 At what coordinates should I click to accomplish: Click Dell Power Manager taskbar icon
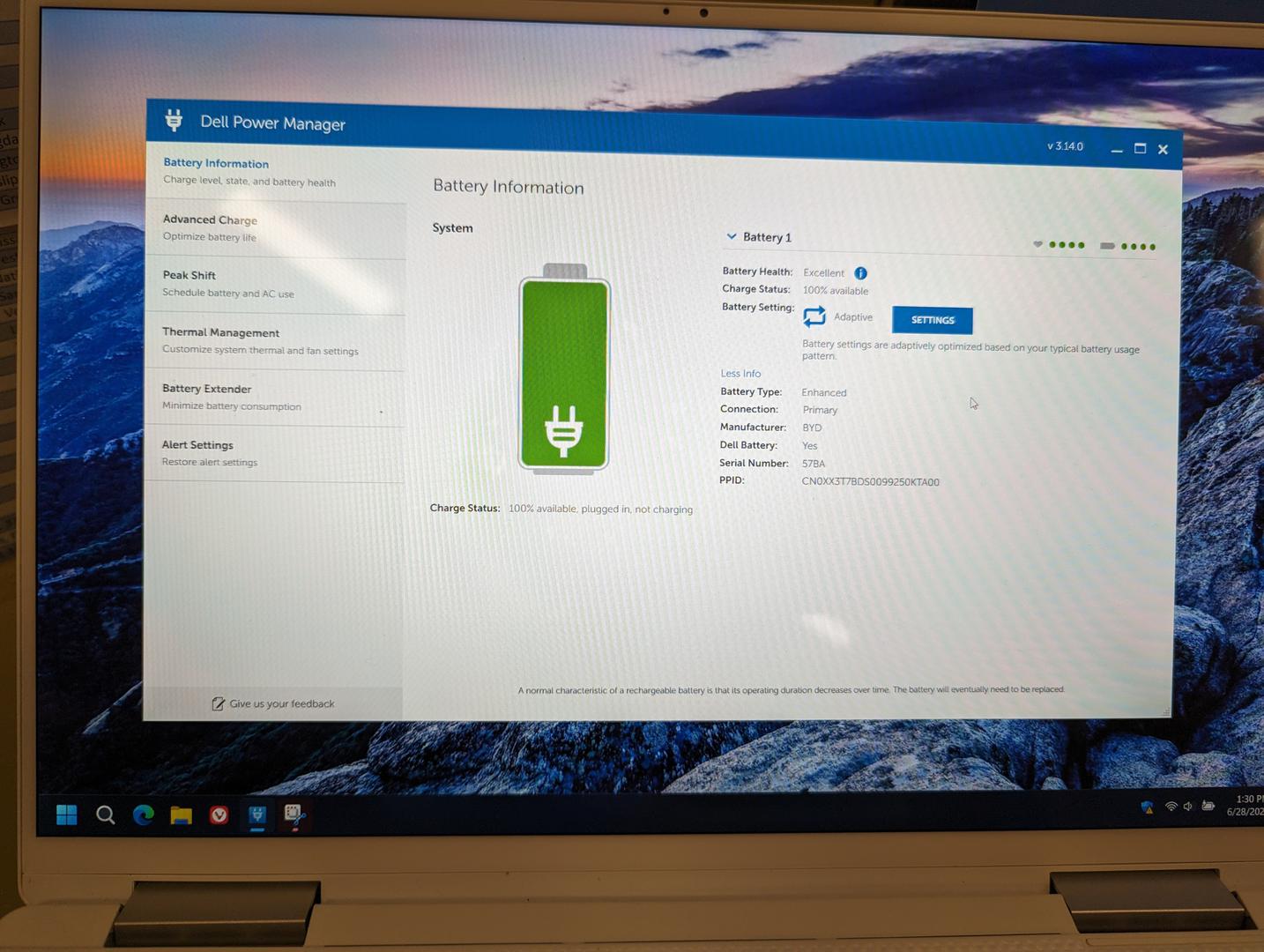[x=257, y=815]
